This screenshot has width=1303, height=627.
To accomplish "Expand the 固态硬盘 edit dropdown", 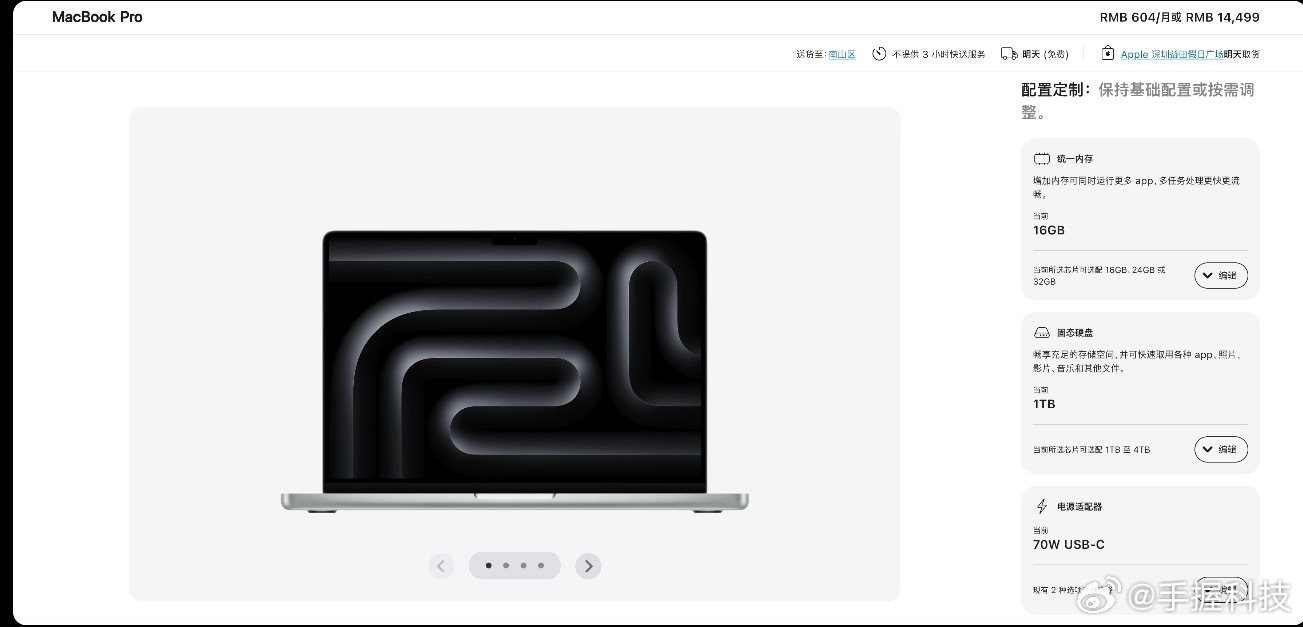I will 1221,449.
